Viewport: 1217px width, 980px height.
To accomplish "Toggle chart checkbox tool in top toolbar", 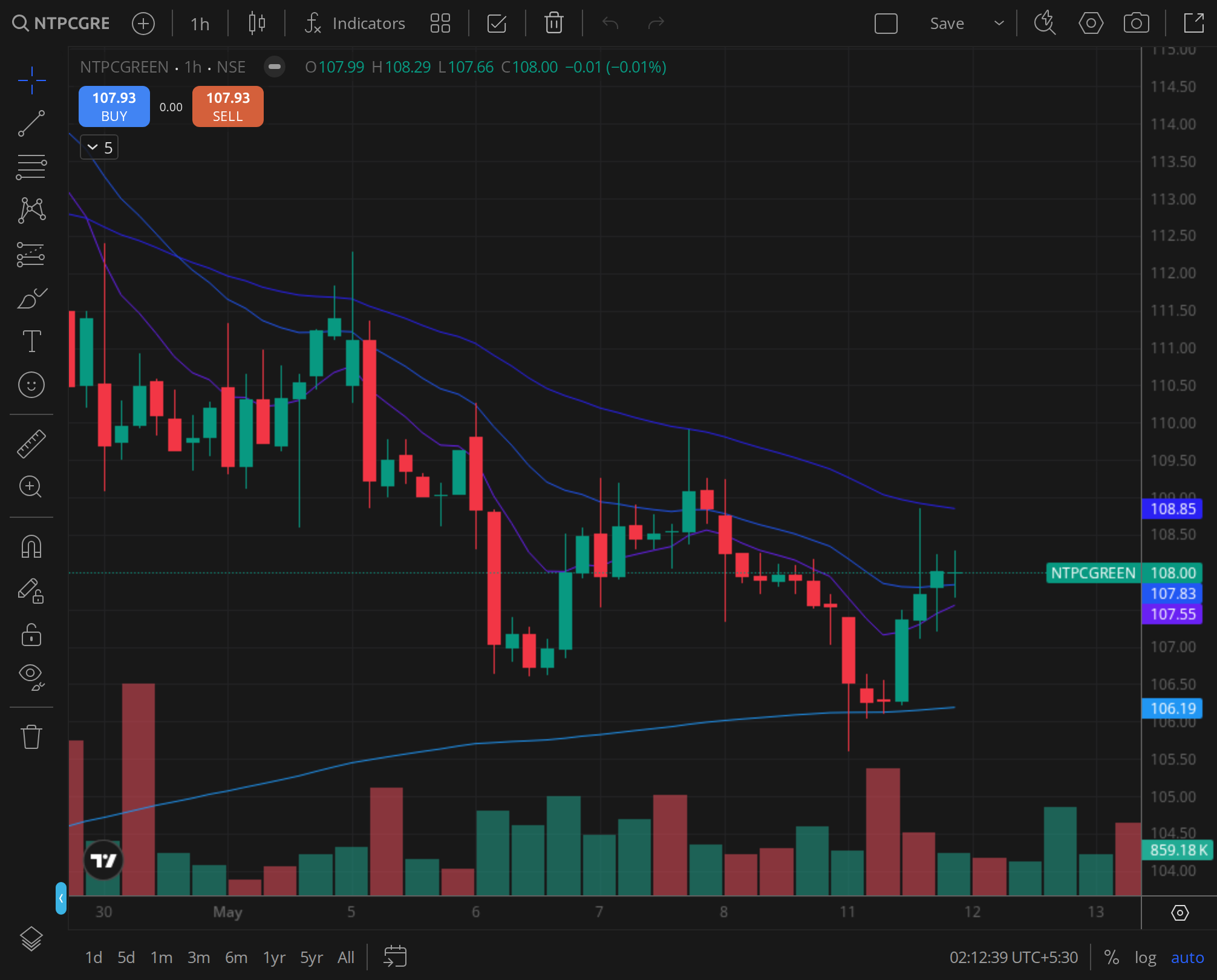I will (497, 24).
